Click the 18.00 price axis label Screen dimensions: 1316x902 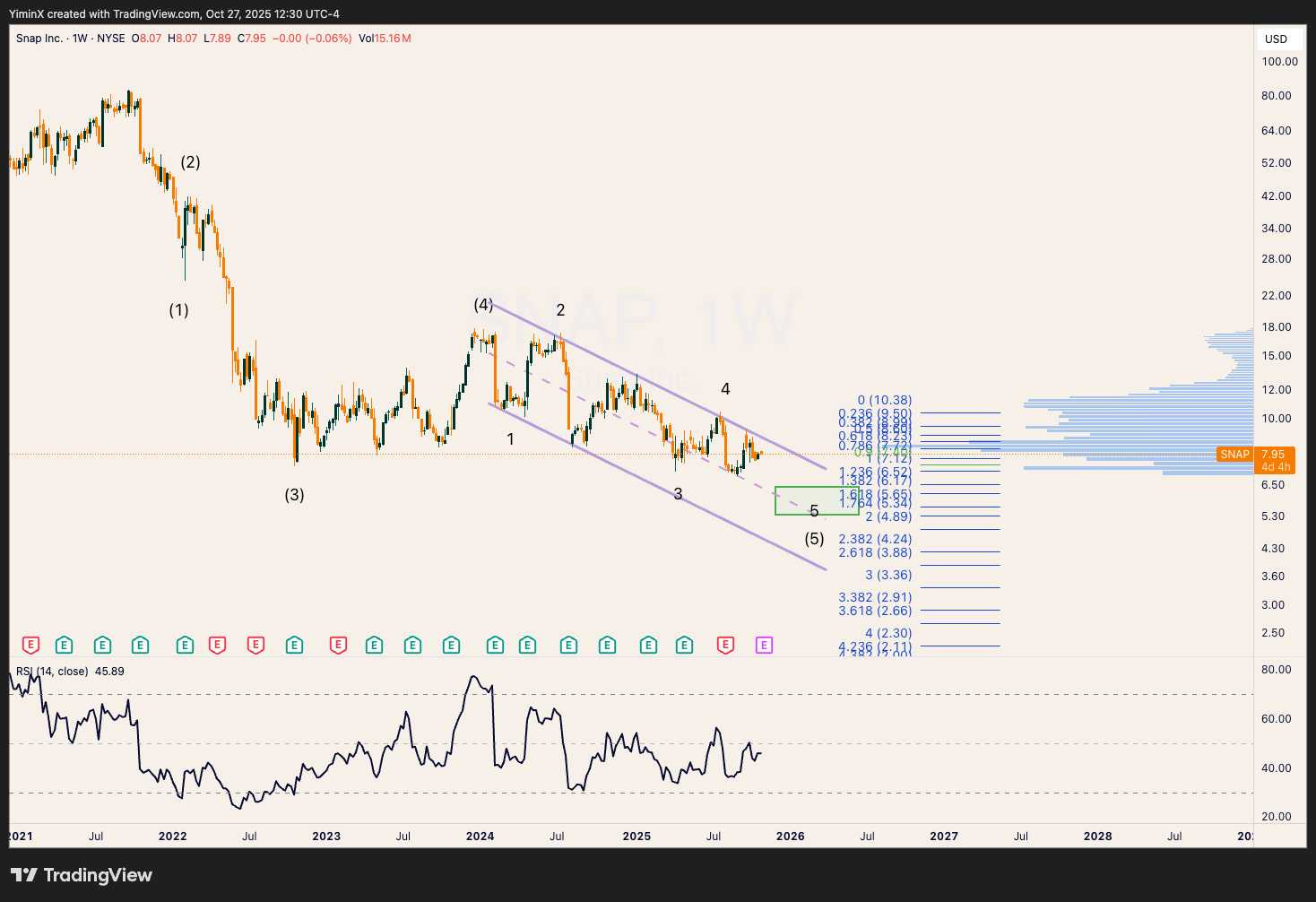coord(1277,327)
